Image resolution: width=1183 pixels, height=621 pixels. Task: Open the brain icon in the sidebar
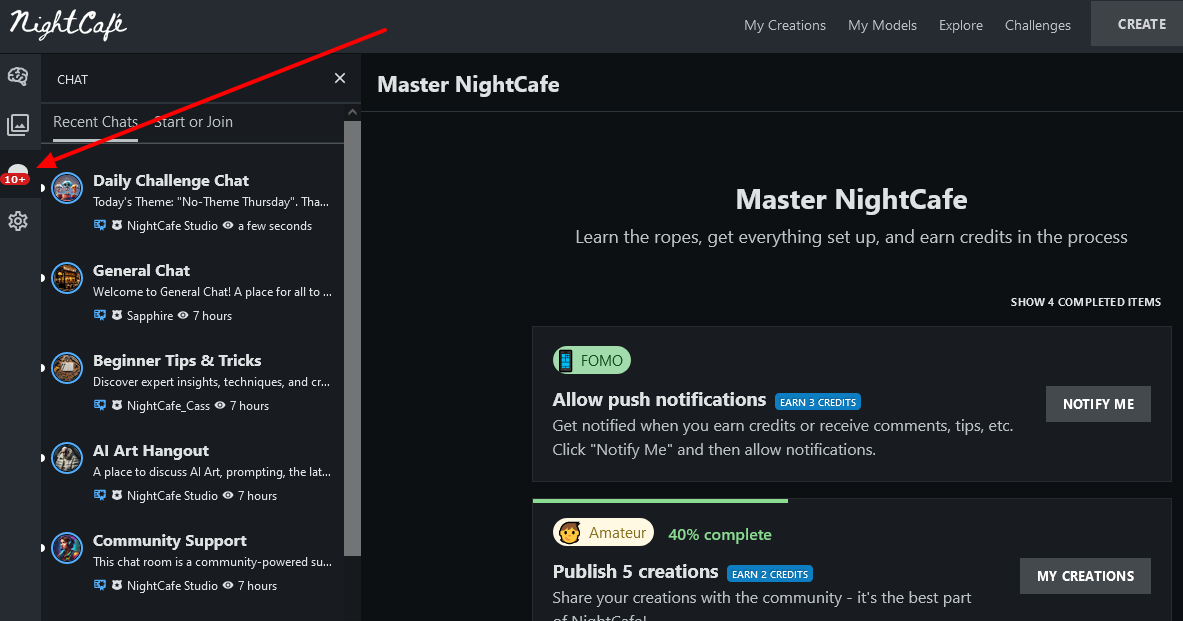pos(18,76)
